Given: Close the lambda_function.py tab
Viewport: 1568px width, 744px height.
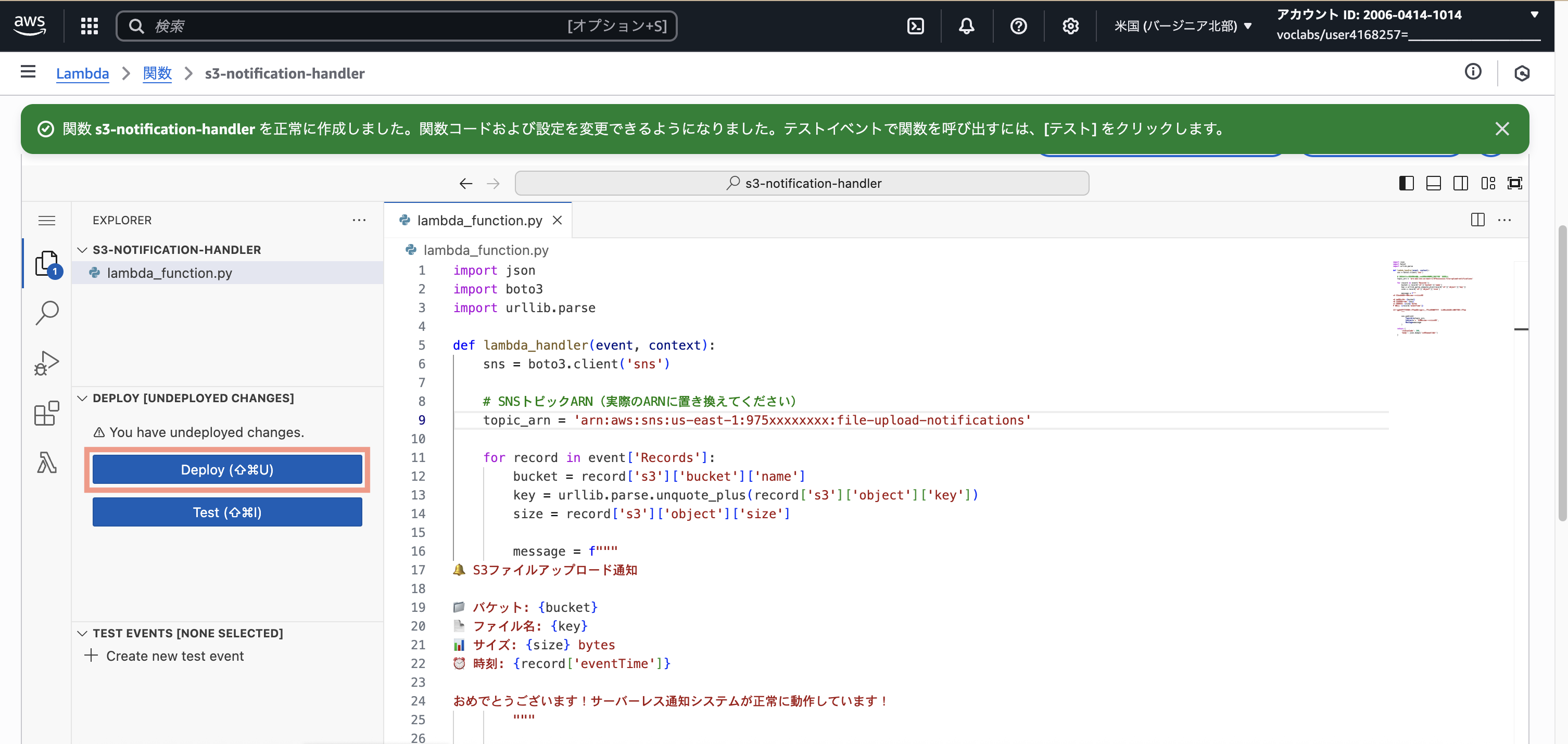Looking at the screenshot, I should click(557, 220).
